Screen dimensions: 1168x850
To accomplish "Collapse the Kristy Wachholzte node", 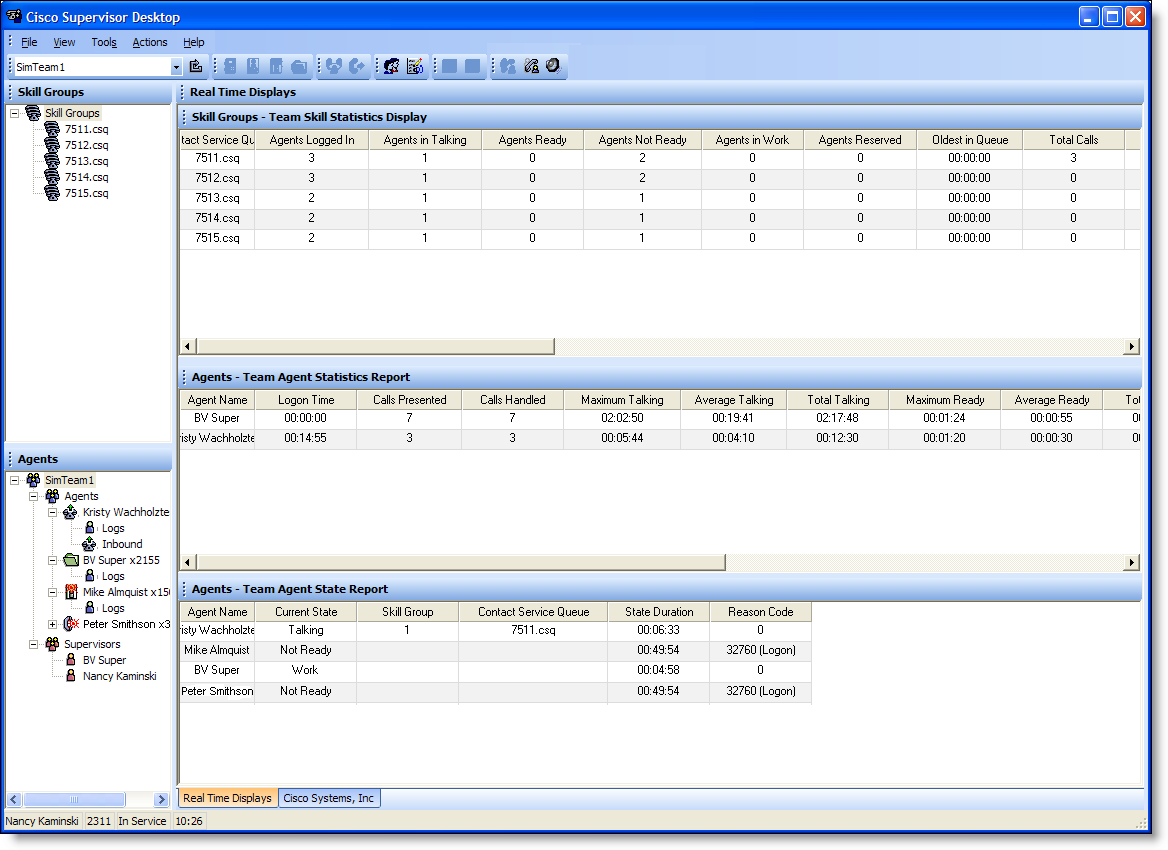I will [x=52, y=513].
